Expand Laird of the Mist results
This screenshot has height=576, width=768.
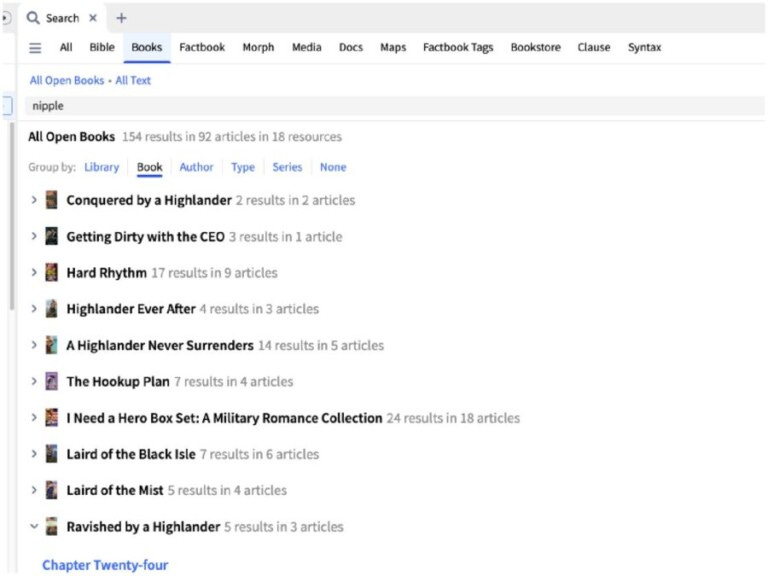point(34,490)
